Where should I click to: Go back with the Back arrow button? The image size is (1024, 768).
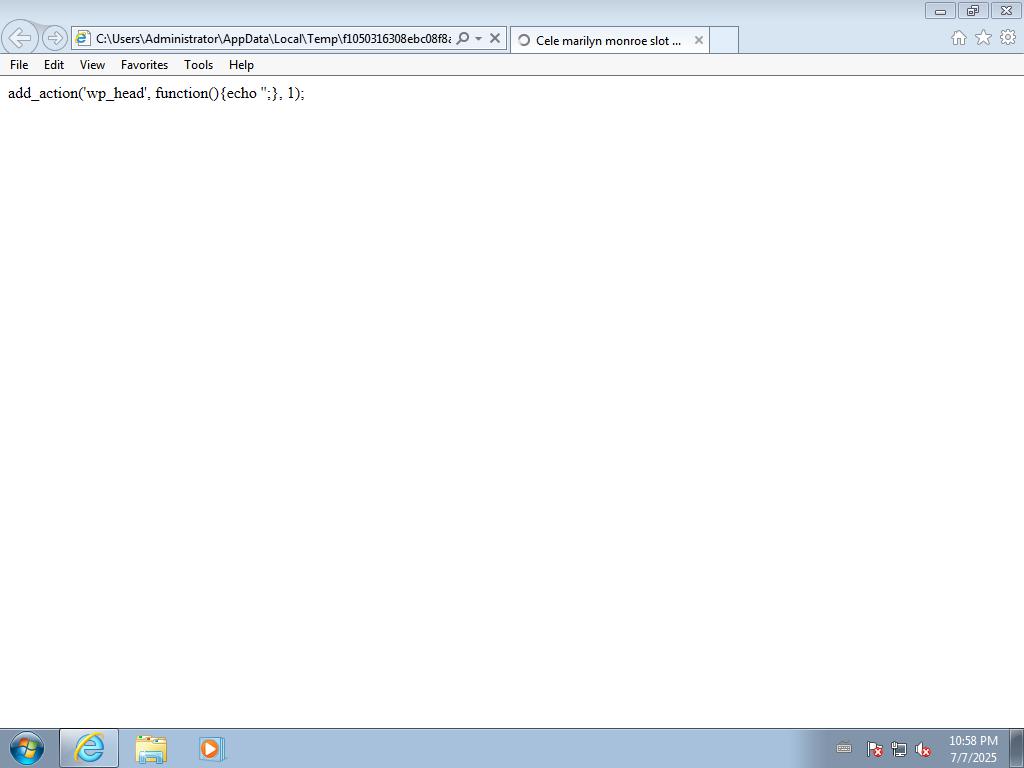coord(20,38)
